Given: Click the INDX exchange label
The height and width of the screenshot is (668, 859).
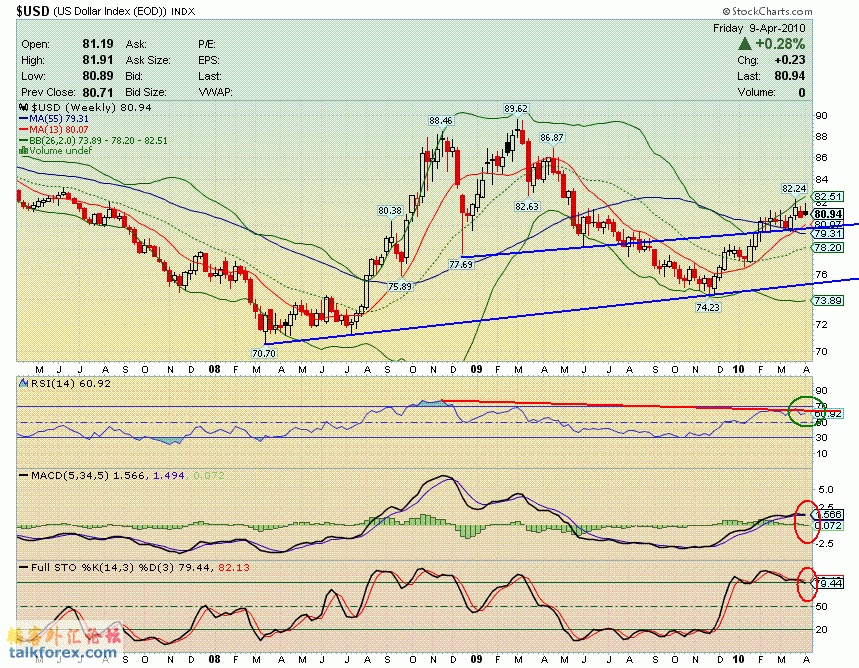Looking at the screenshot, I should point(183,12).
